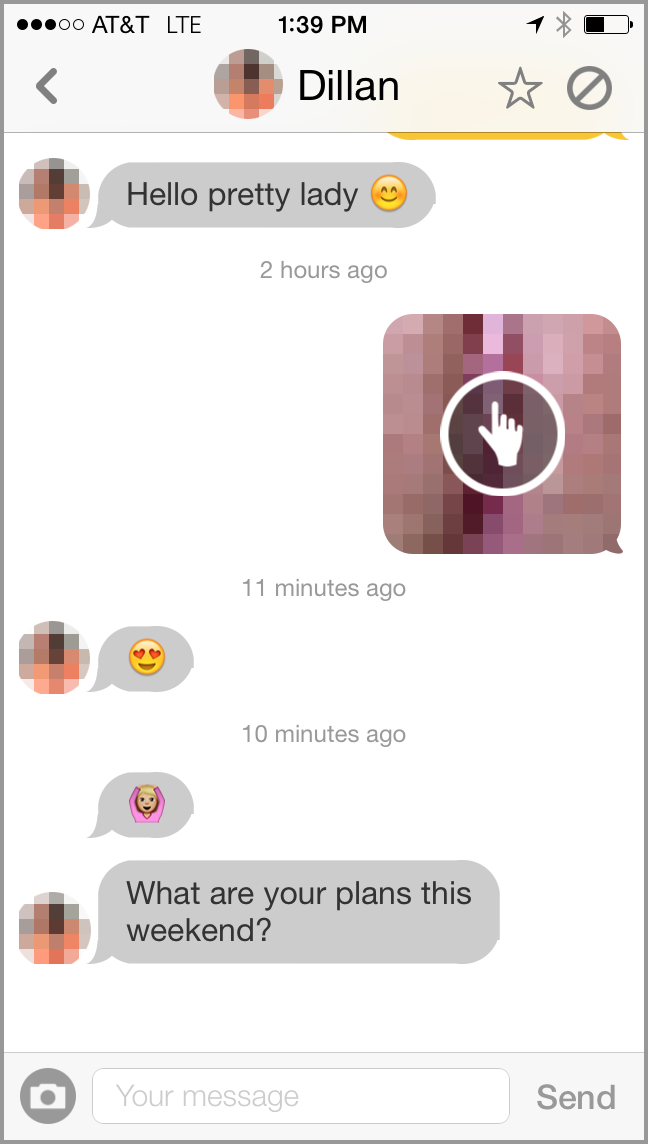Image resolution: width=648 pixels, height=1144 pixels.
Task: Open the camera to attach a photo
Action: coord(48,1096)
